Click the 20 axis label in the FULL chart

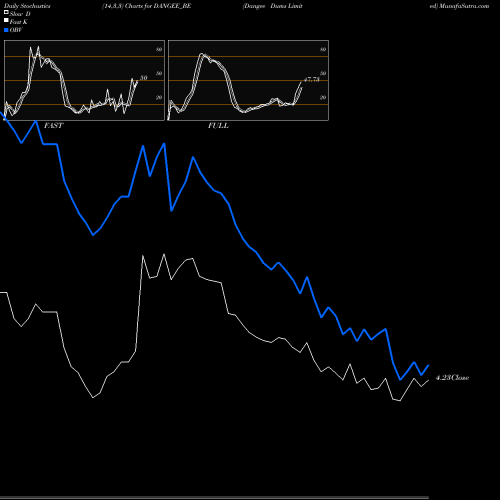coord(323,98)
